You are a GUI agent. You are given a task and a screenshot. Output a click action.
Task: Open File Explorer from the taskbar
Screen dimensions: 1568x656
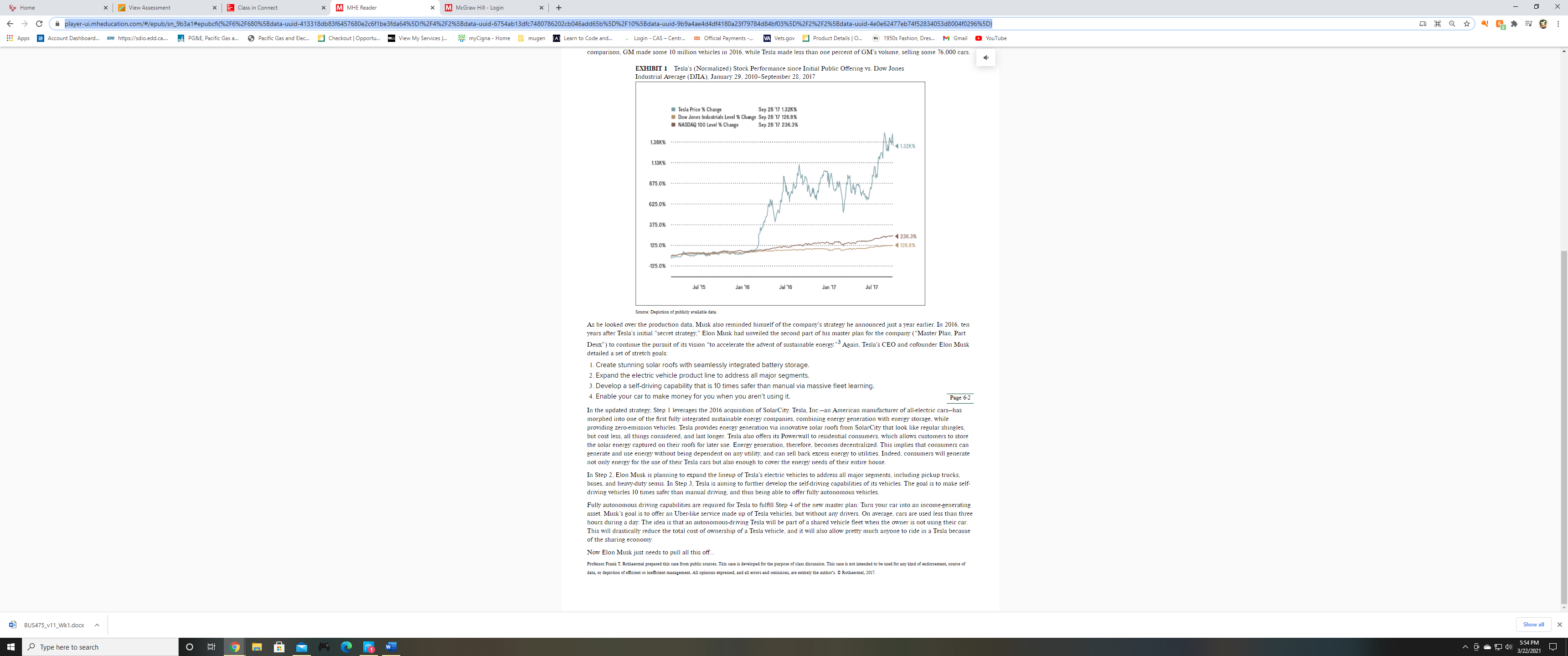[x=257, y=647]
